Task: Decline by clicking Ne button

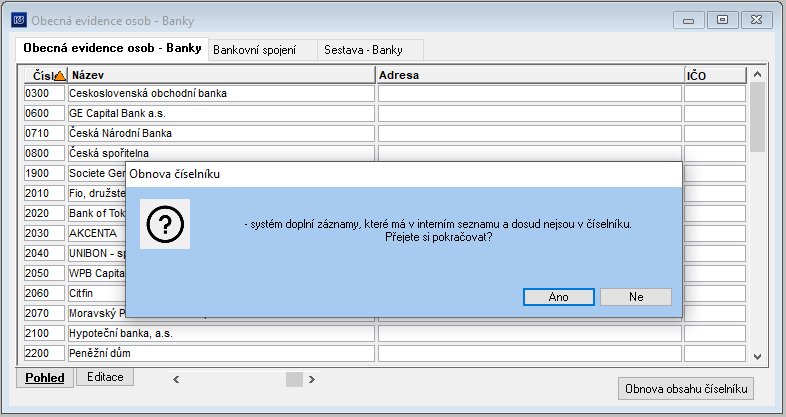Action: (x=636, y=297)
